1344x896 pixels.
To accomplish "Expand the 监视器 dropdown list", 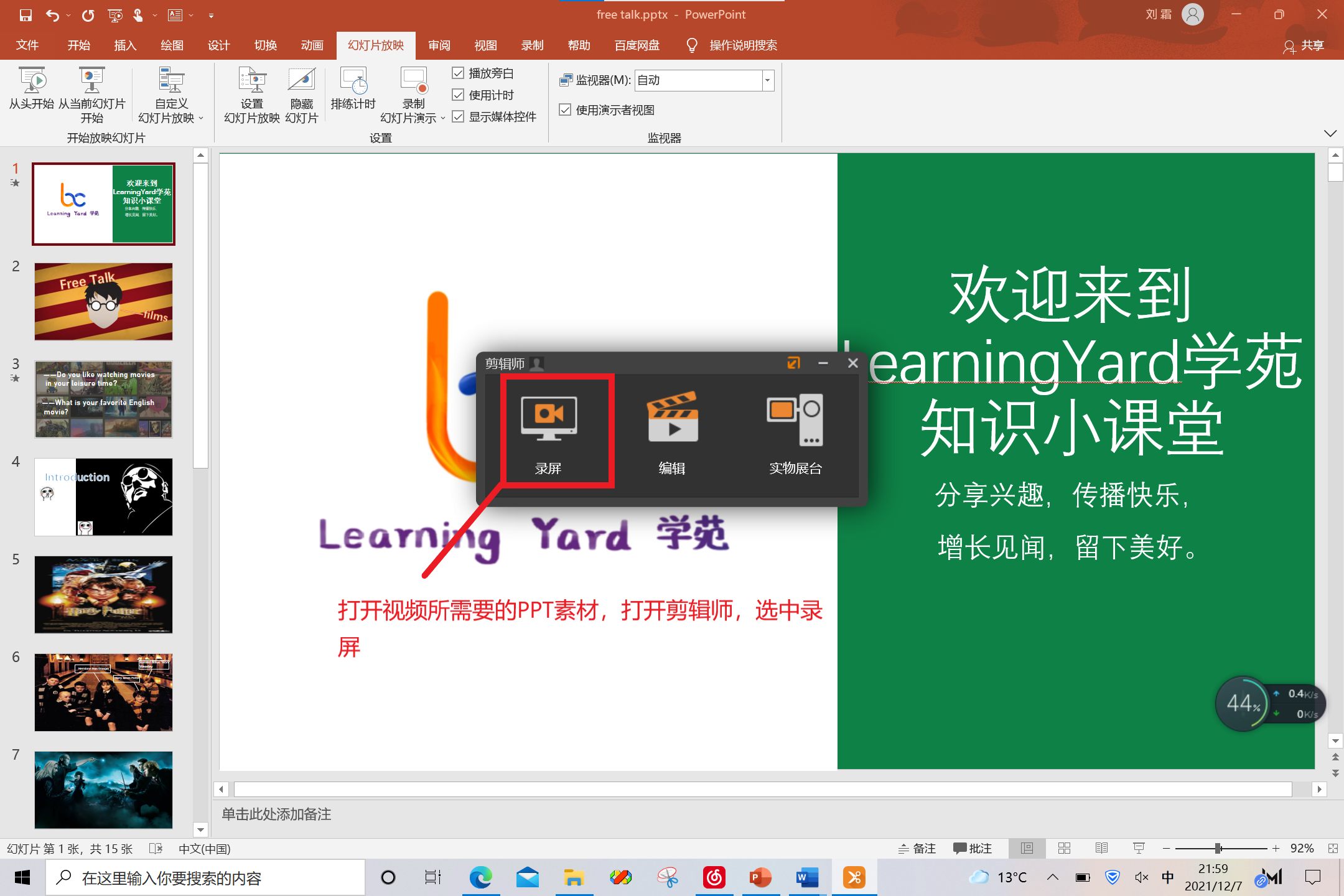I will click(x=767, y=80).
